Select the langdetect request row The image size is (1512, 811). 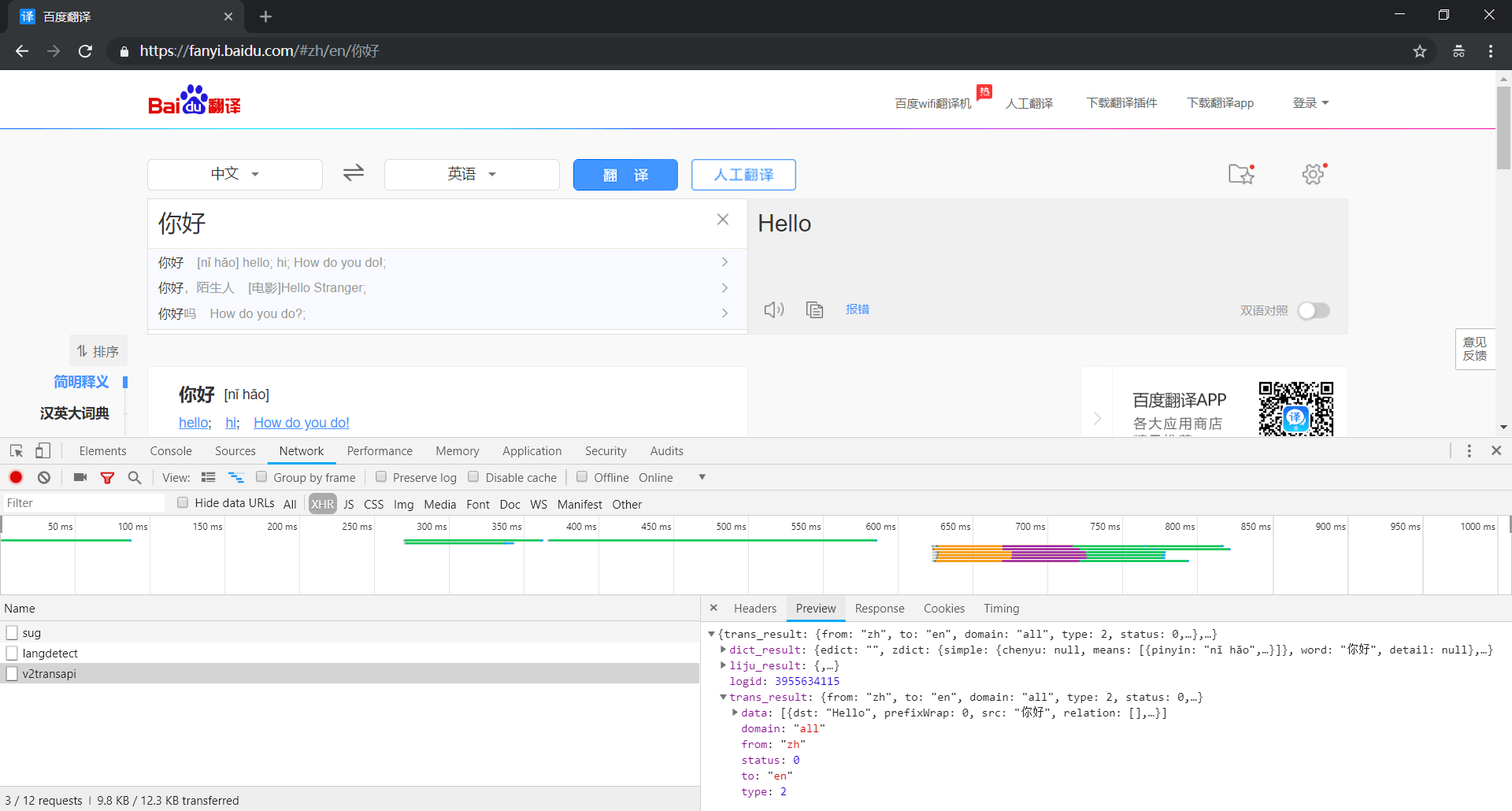[350, 654]
